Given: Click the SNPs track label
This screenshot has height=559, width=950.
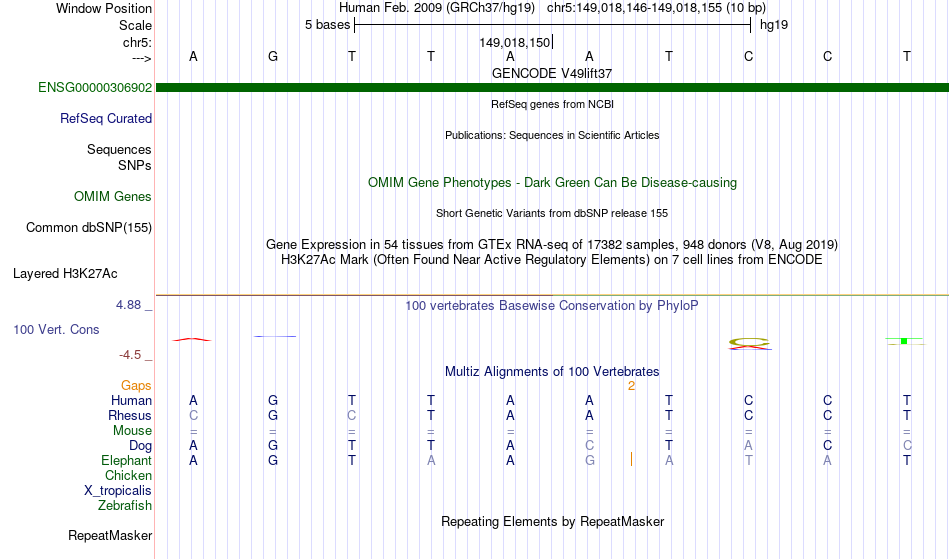Looking at the screenshot, I should point(135,165).
